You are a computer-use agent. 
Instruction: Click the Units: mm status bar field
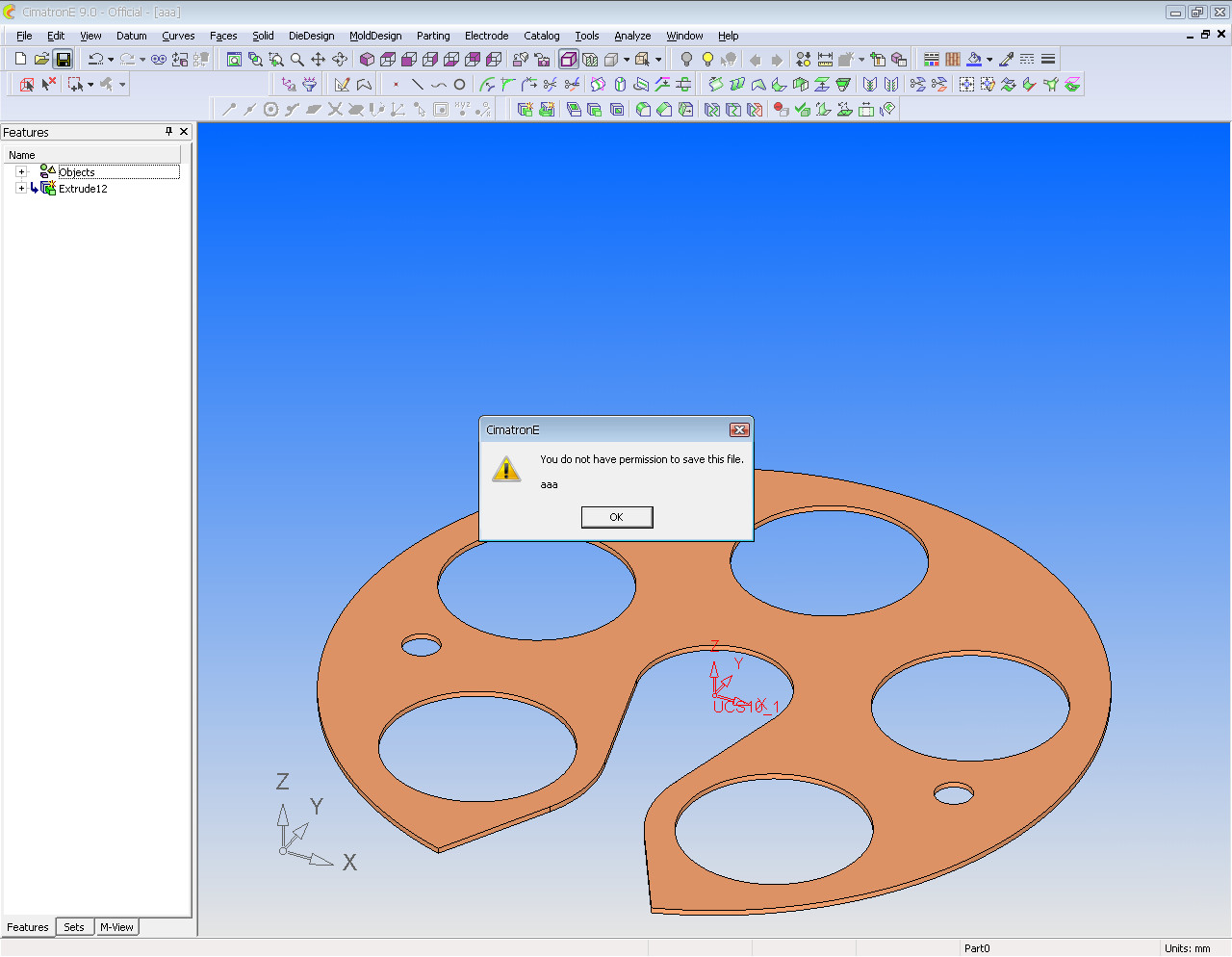coord(1188,948)
